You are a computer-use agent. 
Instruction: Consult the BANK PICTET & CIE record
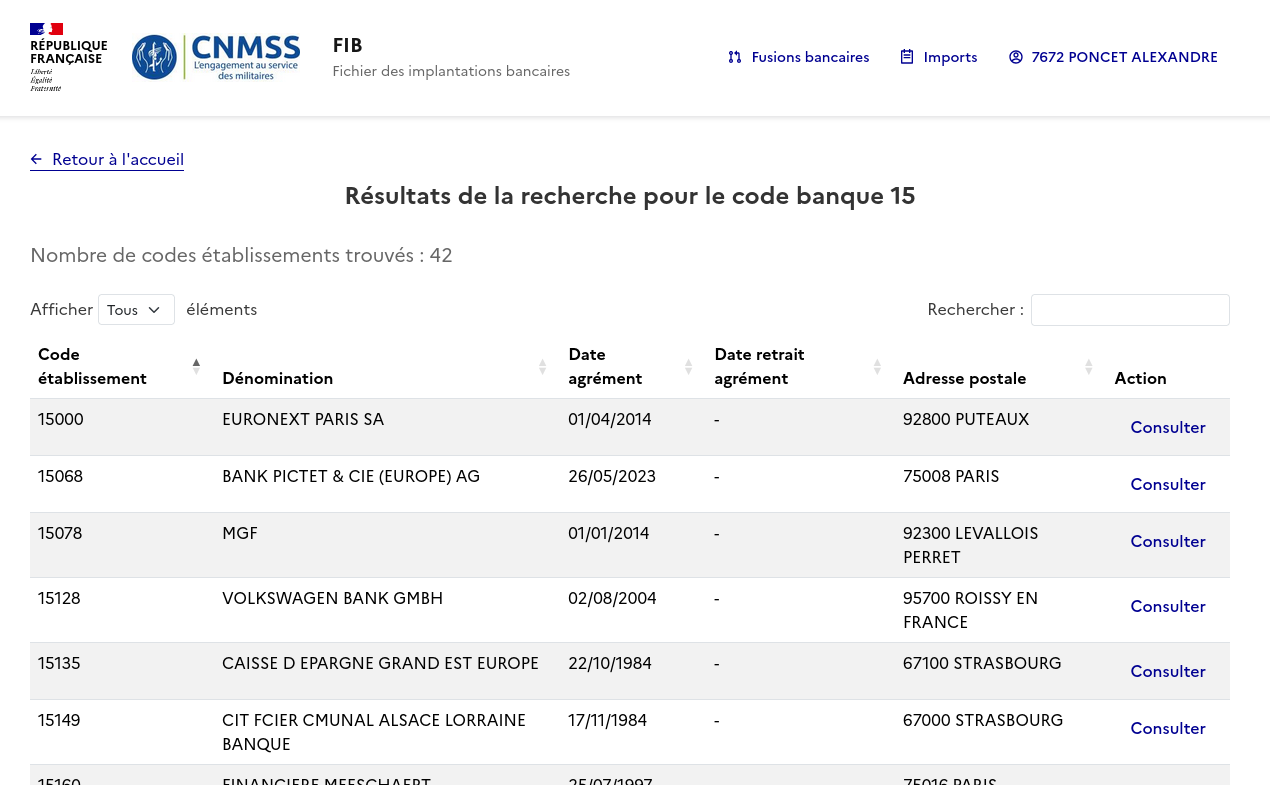[x=1168, y=484]
